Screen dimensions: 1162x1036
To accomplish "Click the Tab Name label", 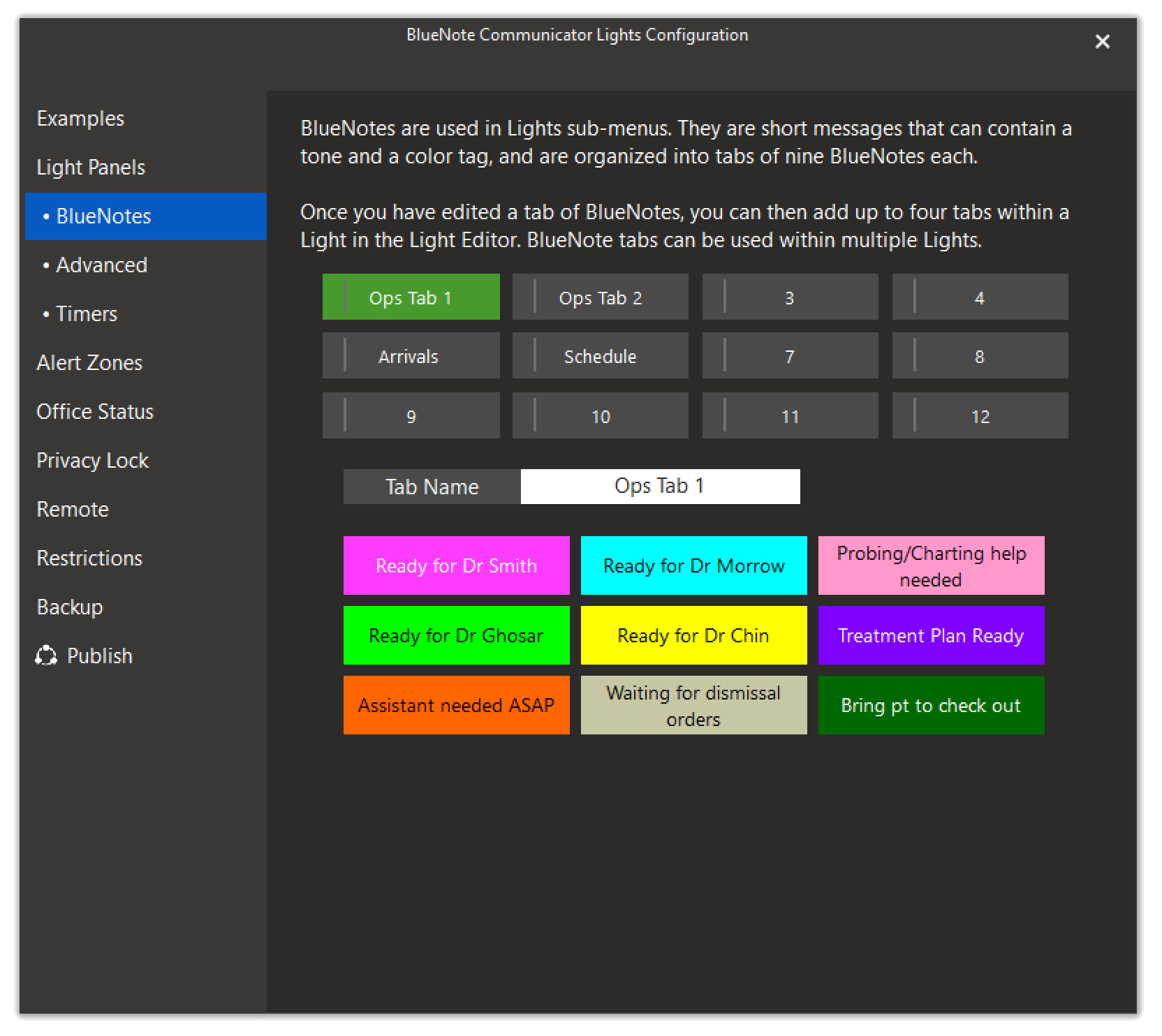I will point(432,487).
